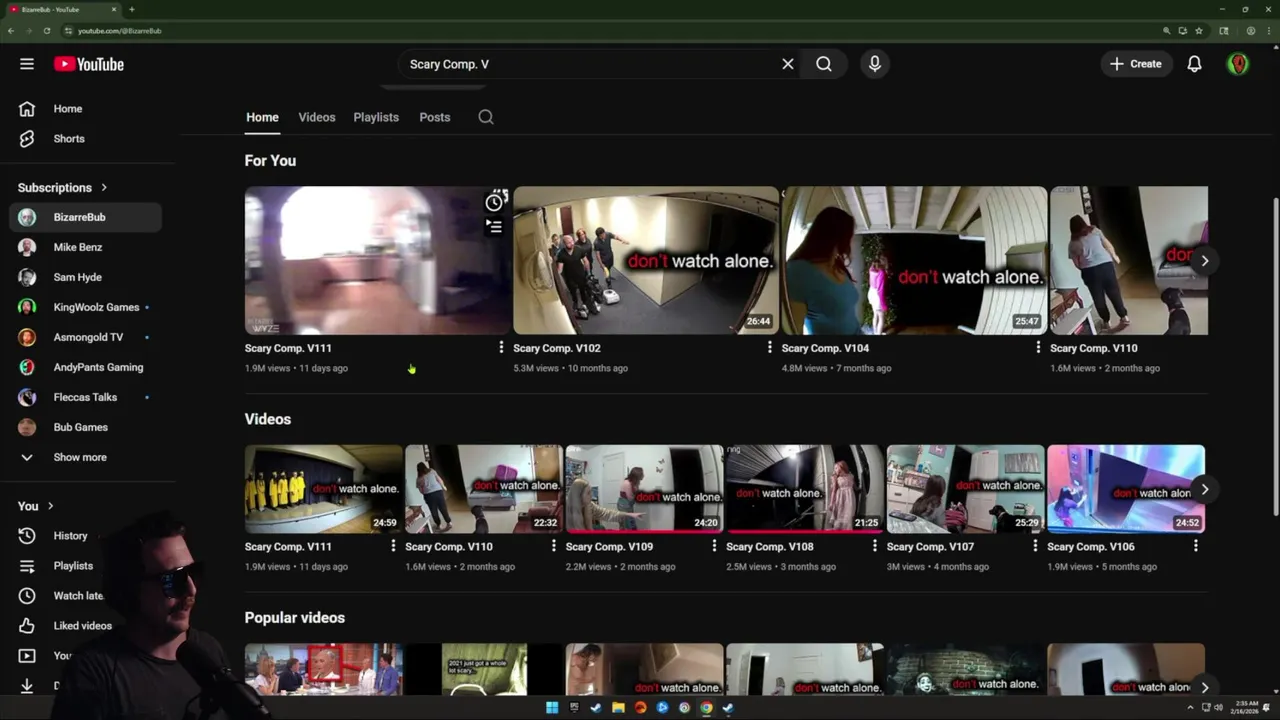Open Shorts in the sidebar
This screenshot has height=720, width=1280.
pyautogui.click(x=85, y=139)
